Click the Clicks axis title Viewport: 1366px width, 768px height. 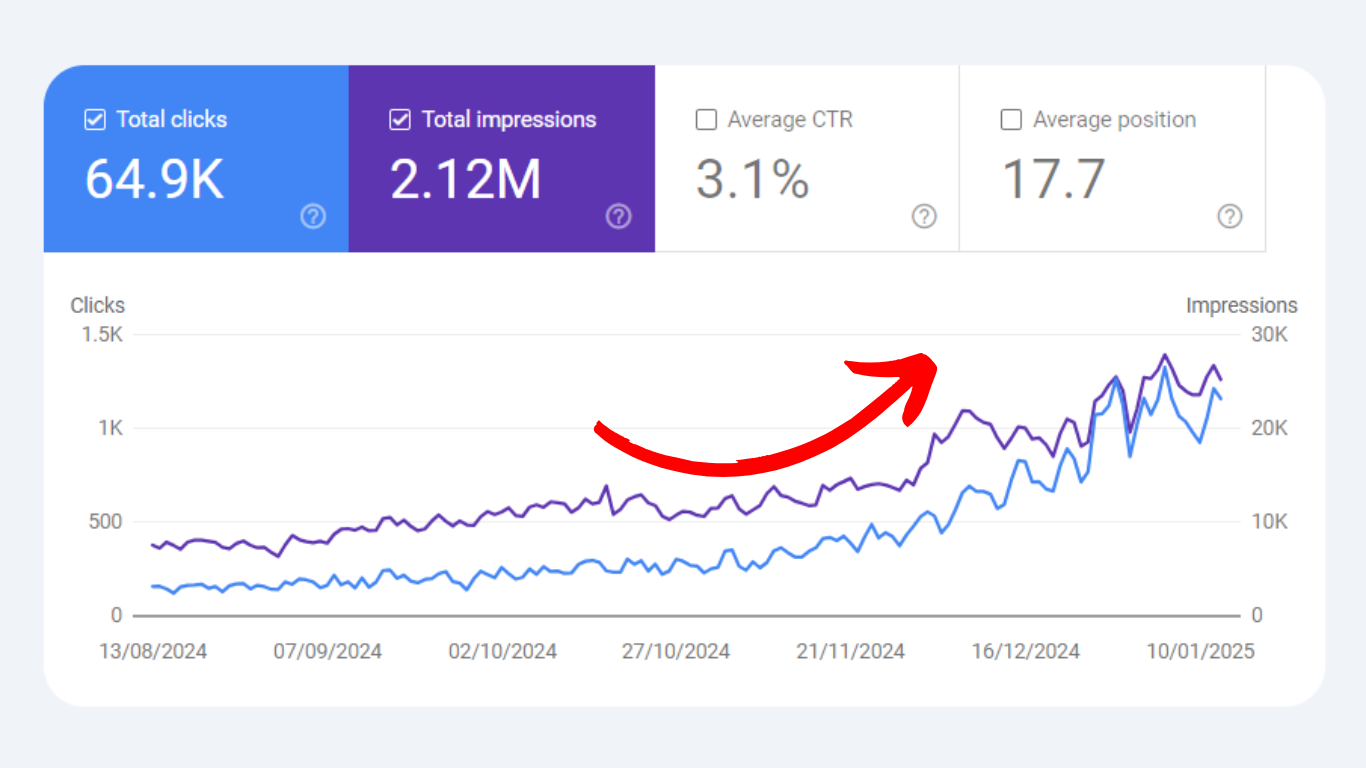[98, 306]
